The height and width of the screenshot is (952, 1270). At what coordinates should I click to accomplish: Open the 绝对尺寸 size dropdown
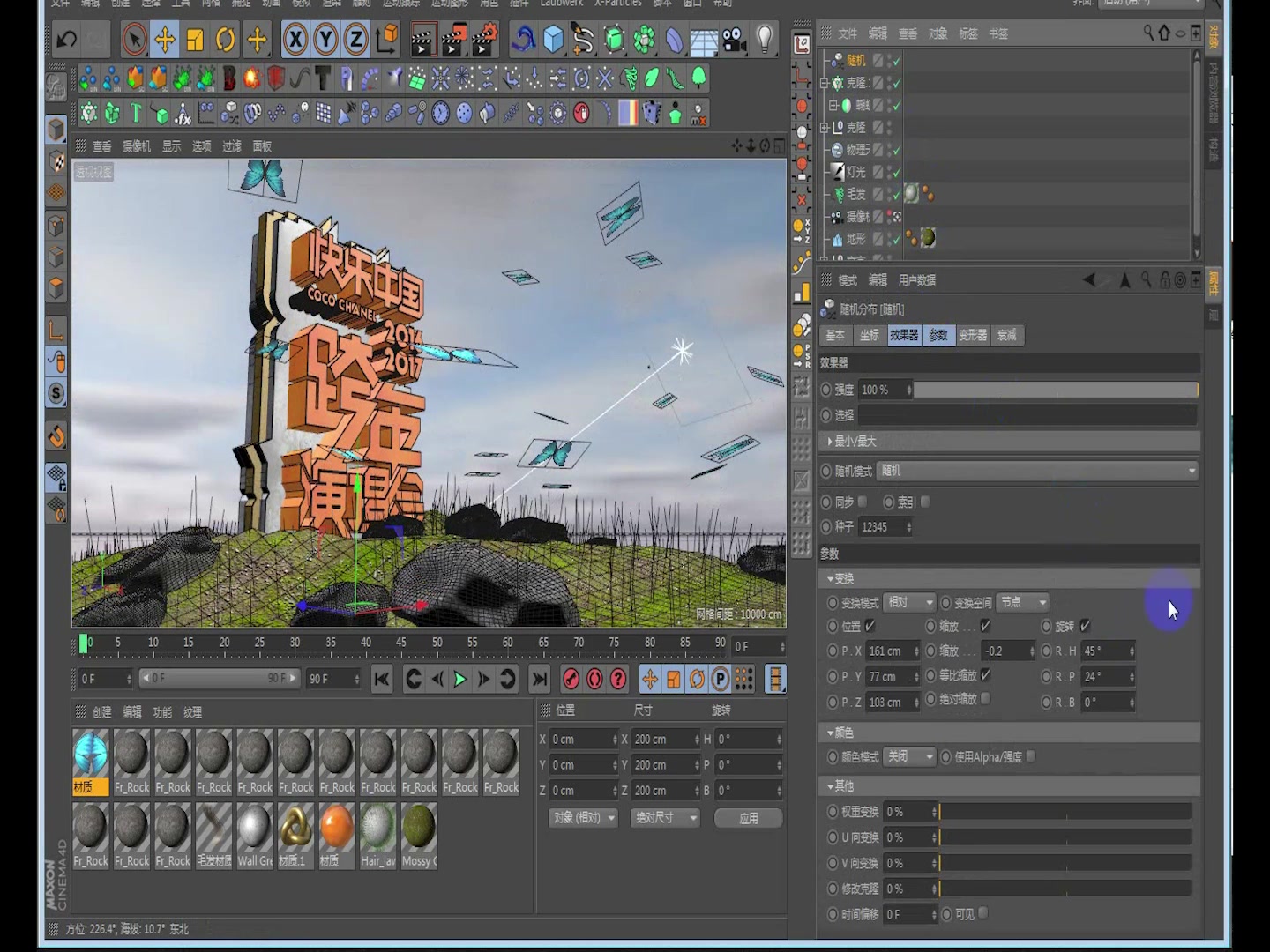click(666, 818)
